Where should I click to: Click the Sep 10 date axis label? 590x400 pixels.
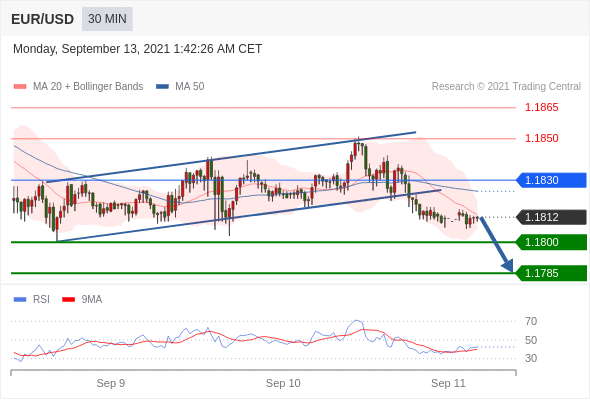283,383
